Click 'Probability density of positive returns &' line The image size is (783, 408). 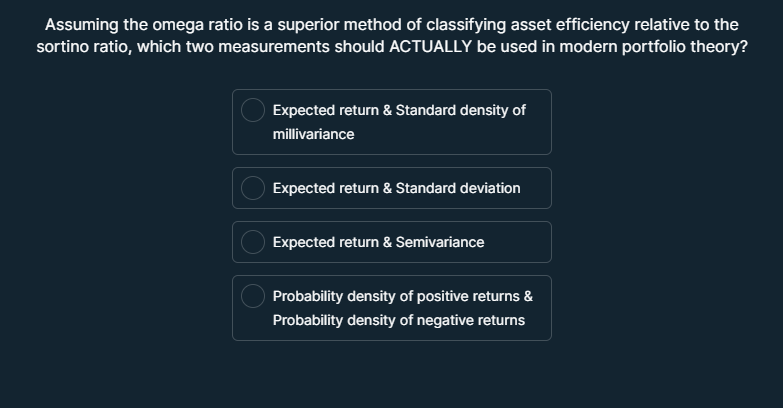pyautogui.click(x=402, y=296)
